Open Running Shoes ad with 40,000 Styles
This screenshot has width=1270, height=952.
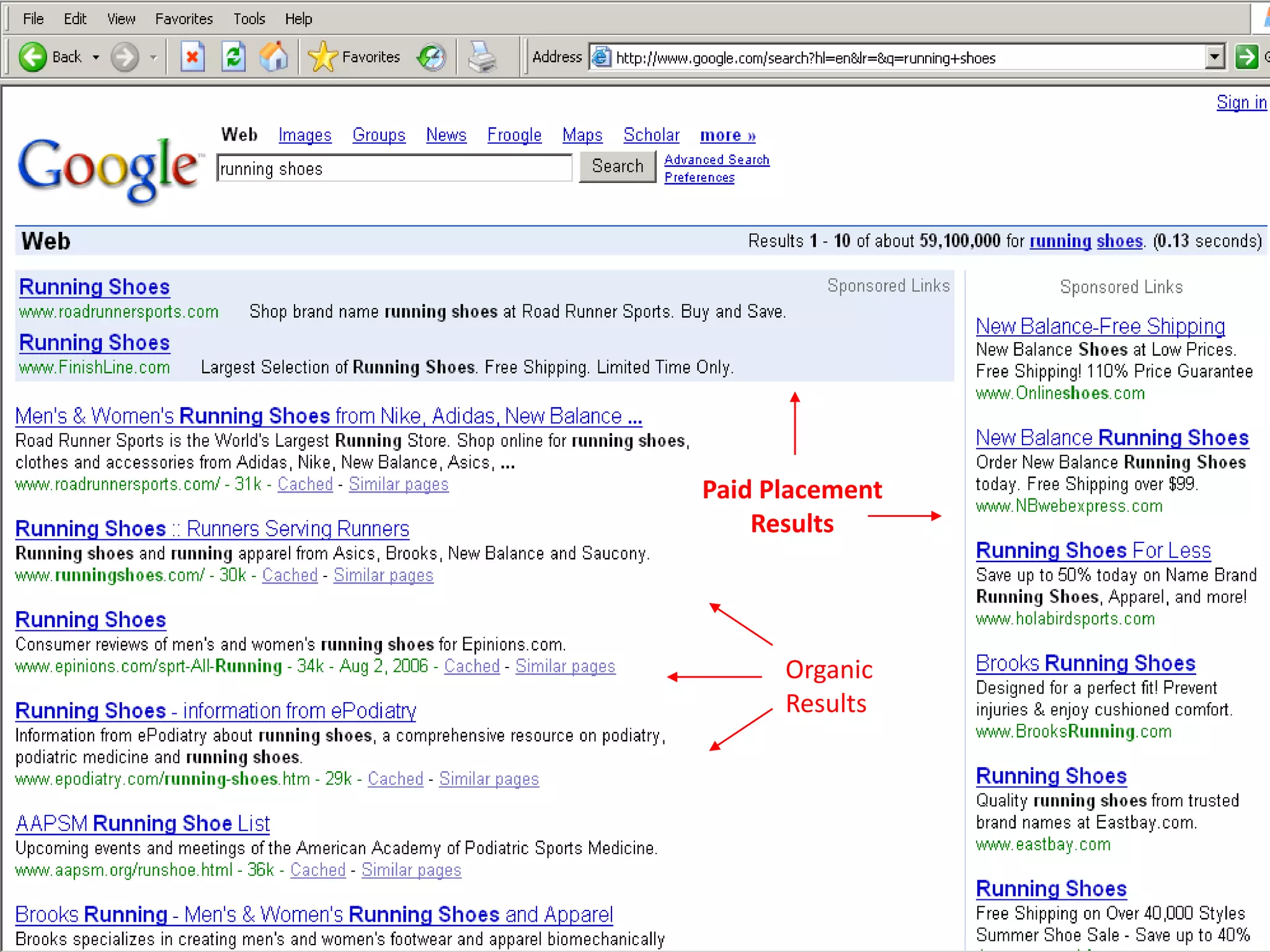click(x=1051, y=889)
